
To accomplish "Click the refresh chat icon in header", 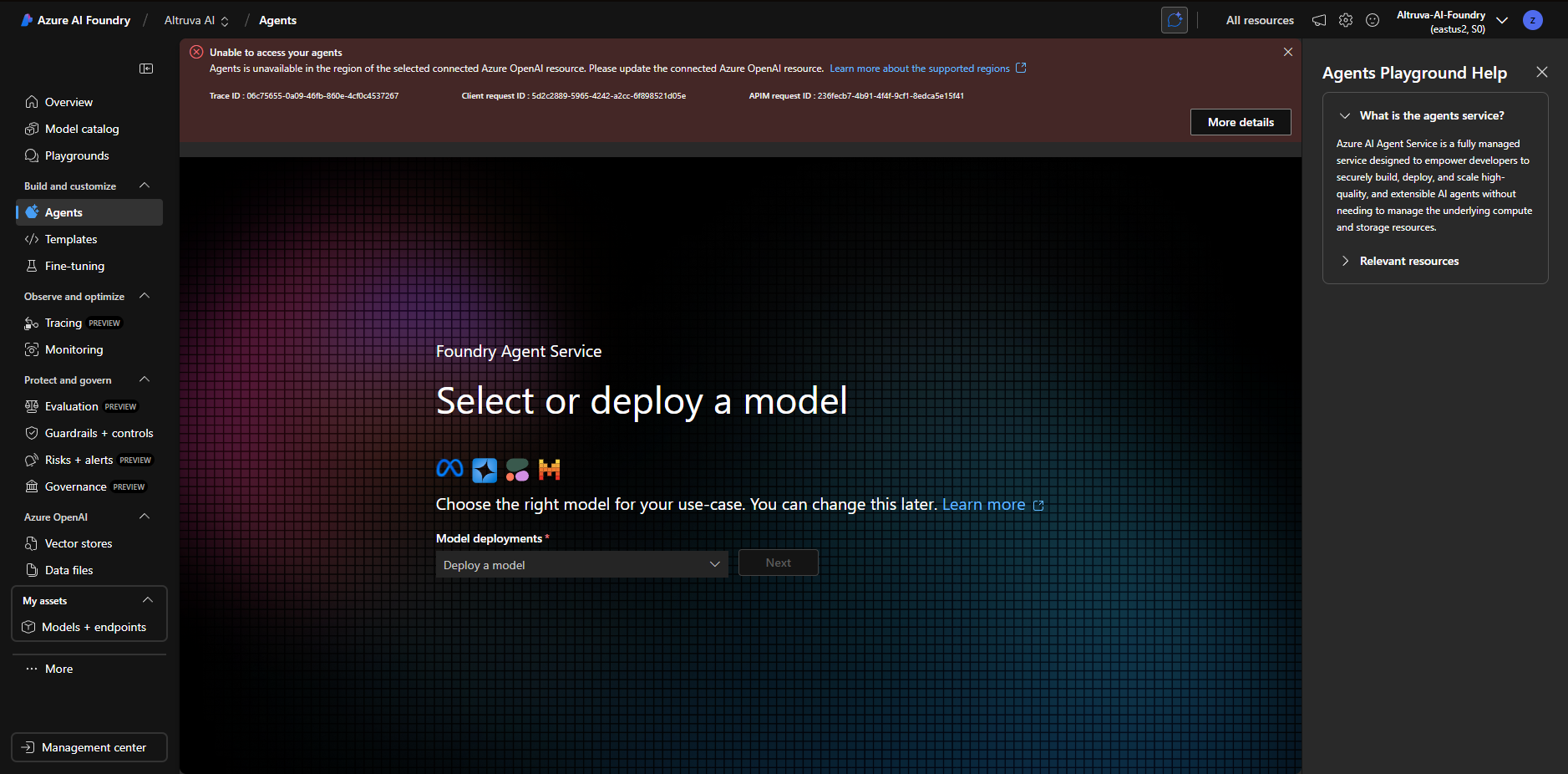I will pyautogui.click(x=1175, y=20).
